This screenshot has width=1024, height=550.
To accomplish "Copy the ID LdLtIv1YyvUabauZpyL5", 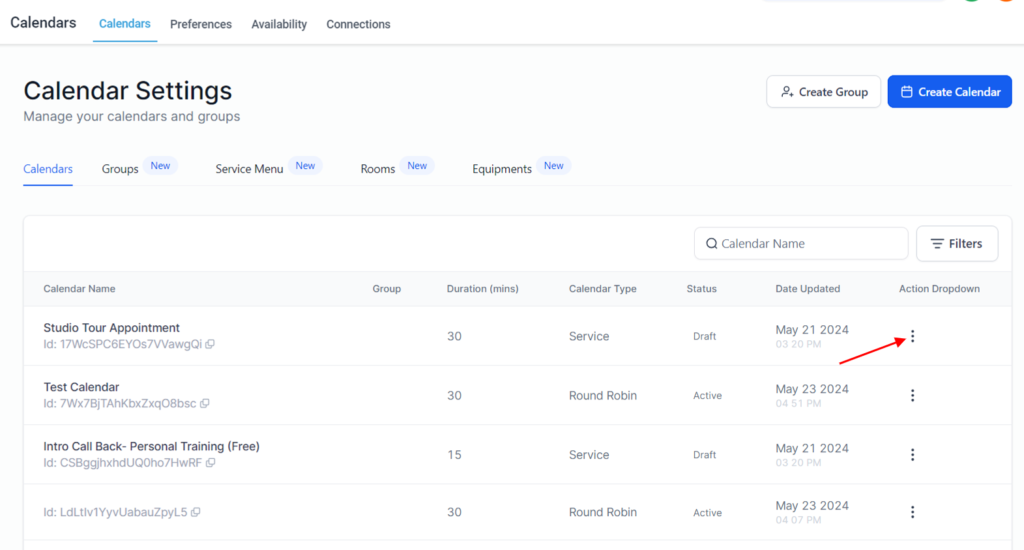I will tap(195, 513).
